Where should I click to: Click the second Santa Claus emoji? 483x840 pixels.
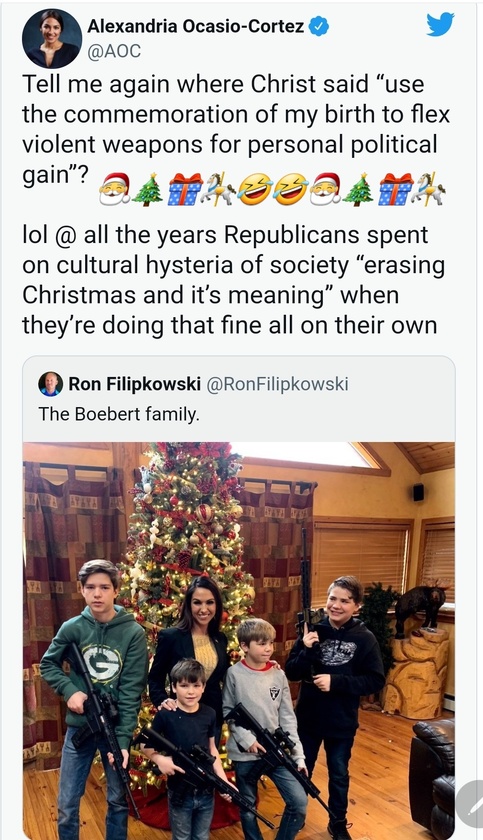(325, 189)
